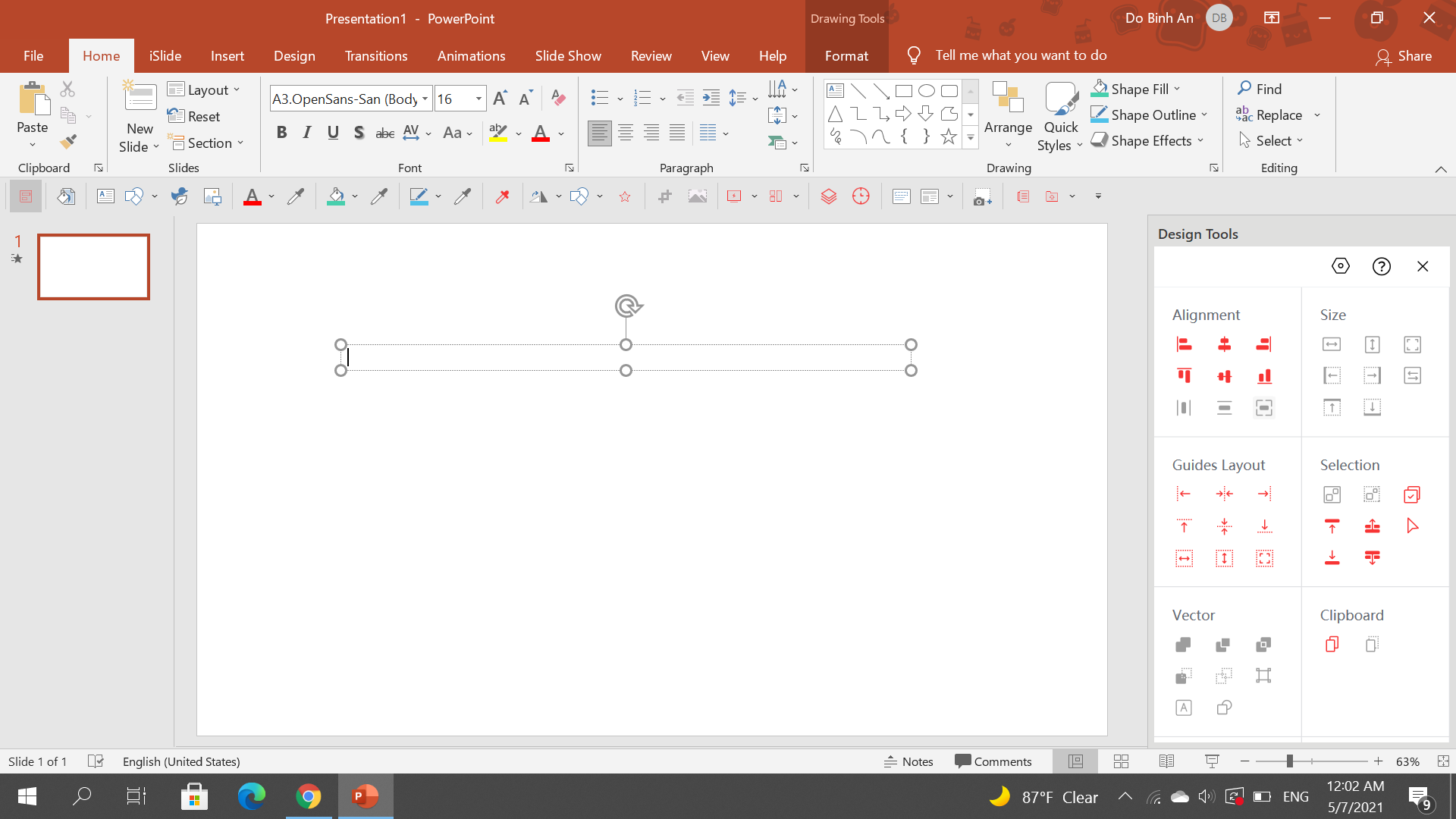The height and width of the screenshot is (819, 1456).
Task: Click Reset slide button
Action: pos(193,116)
